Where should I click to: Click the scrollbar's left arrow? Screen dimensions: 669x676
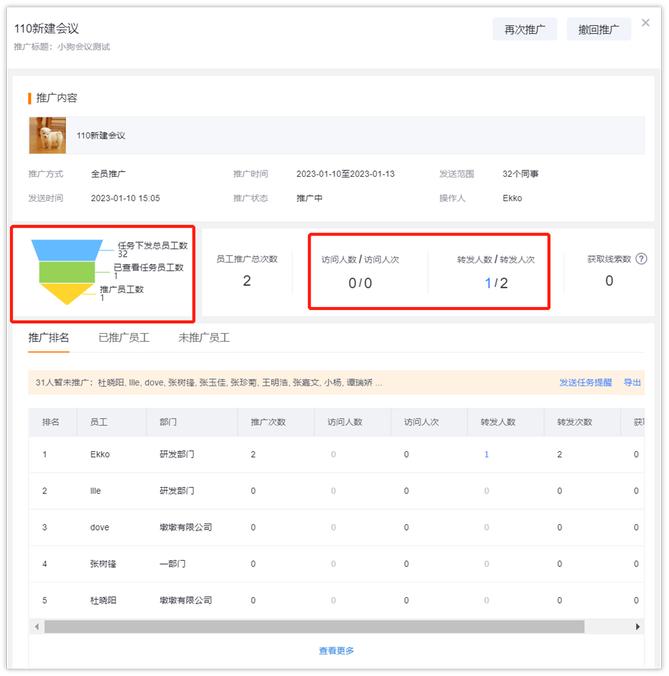pos(35,627)
